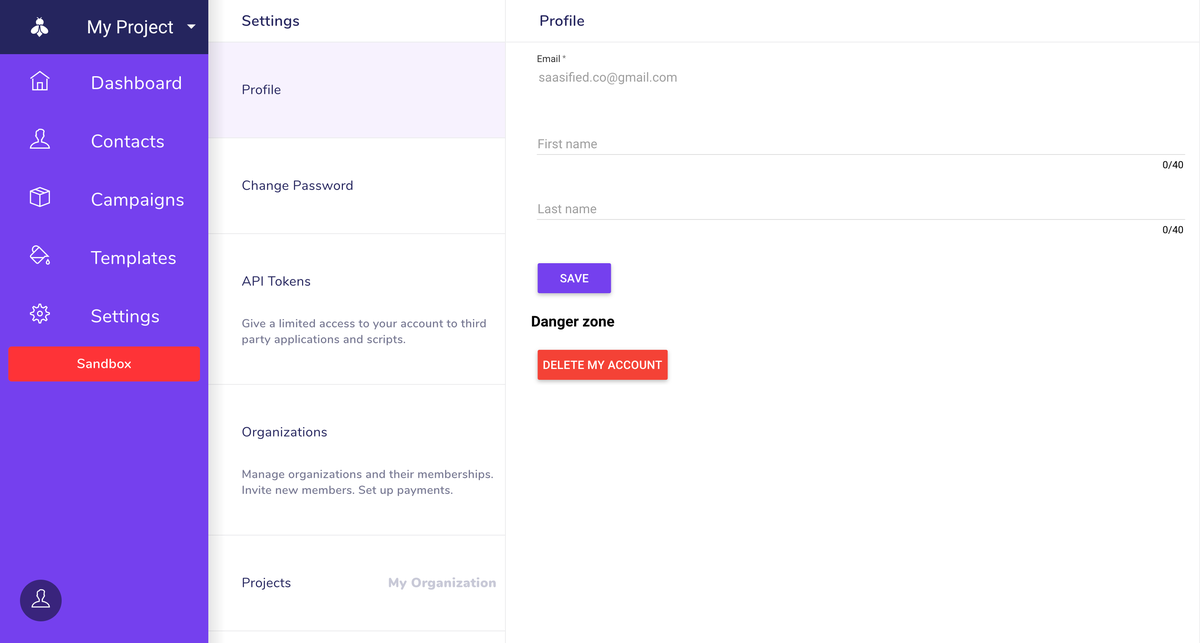The image size is (1200, 643).
Task: Click the Dashboard house icon
Action: [x=40, y=82]
